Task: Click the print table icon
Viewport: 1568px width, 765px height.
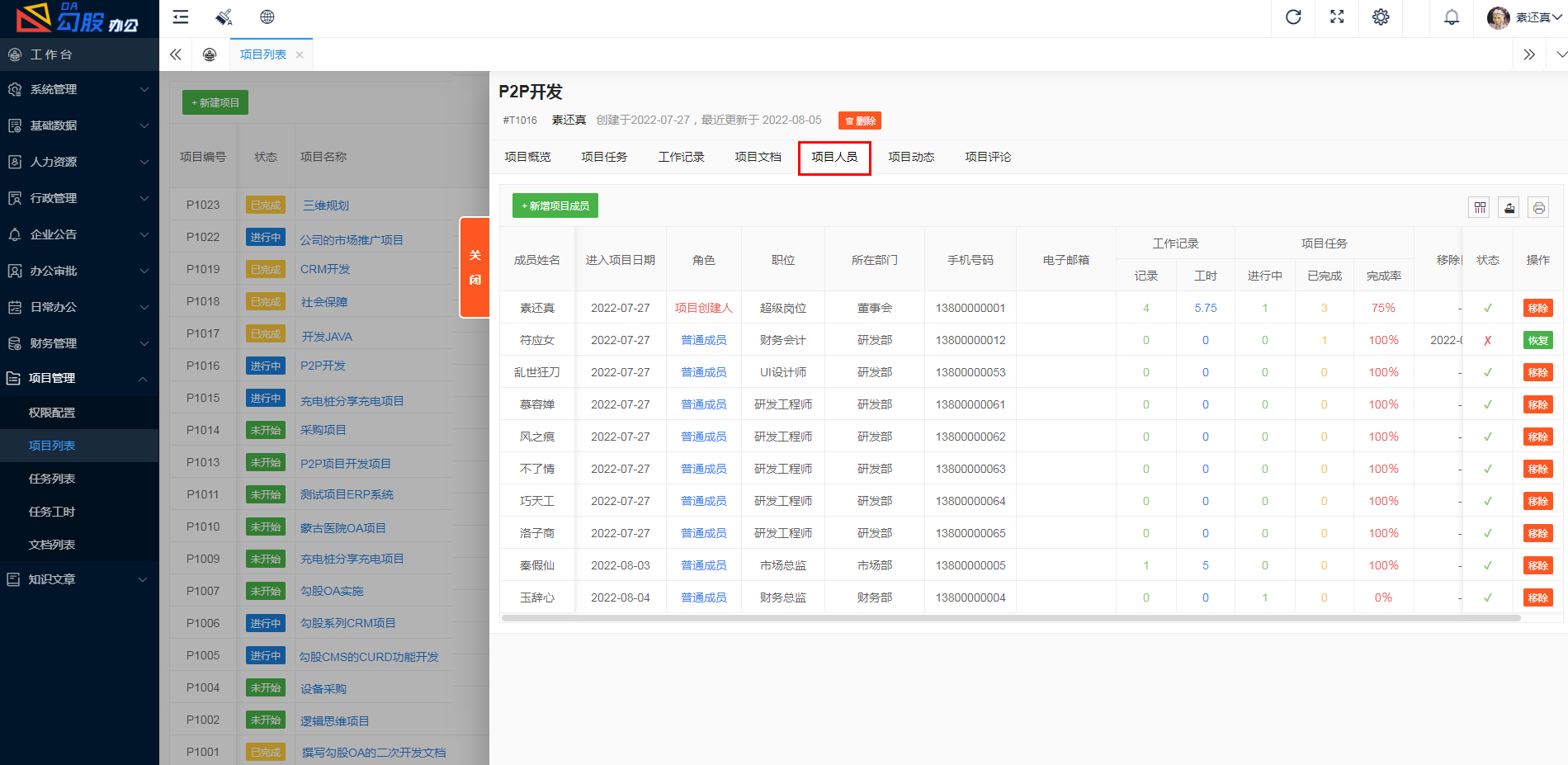Action: click(x=1539, y=207)
